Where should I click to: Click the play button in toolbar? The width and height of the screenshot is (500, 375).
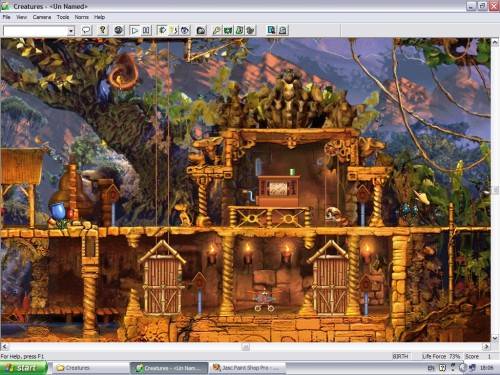(134, 30)
